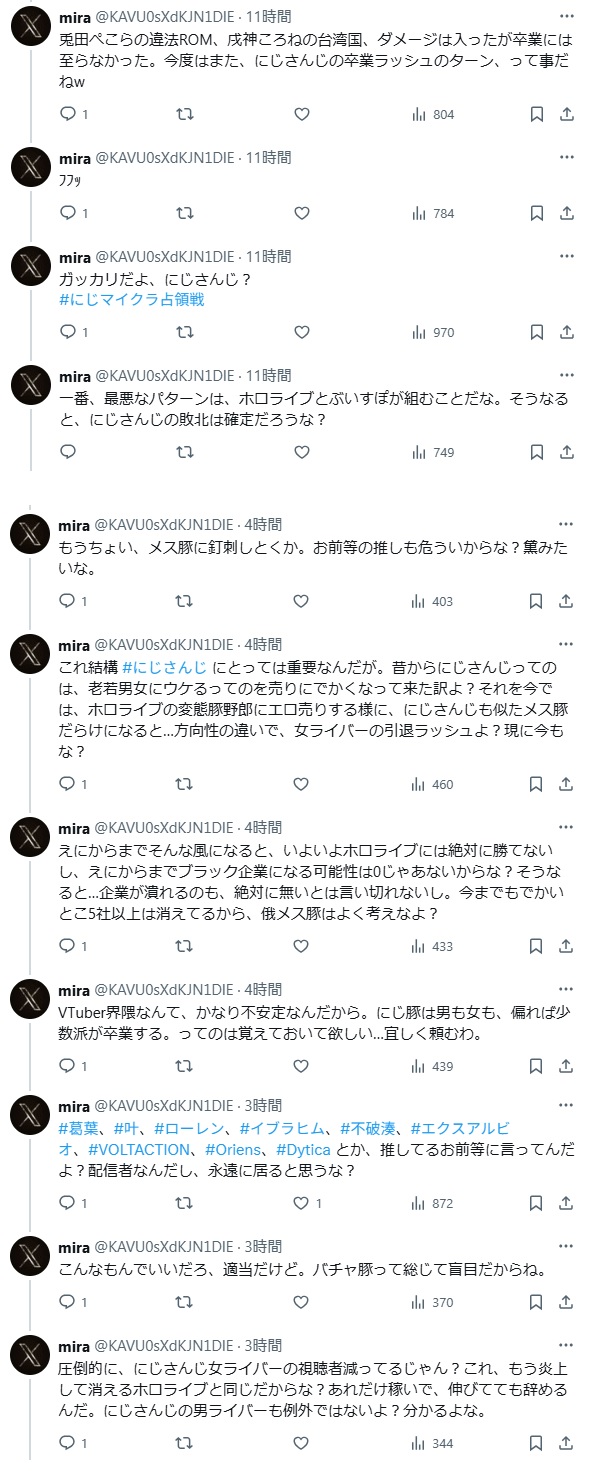View analytics of the 970-view tweet

point(433,332)
